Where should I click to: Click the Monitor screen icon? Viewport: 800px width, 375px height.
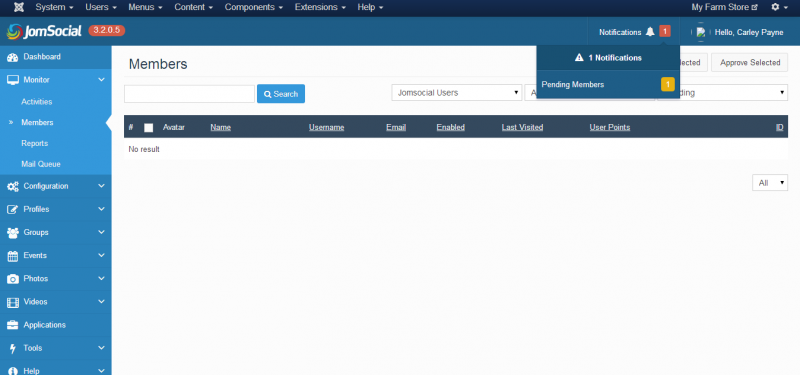point(13,80)
